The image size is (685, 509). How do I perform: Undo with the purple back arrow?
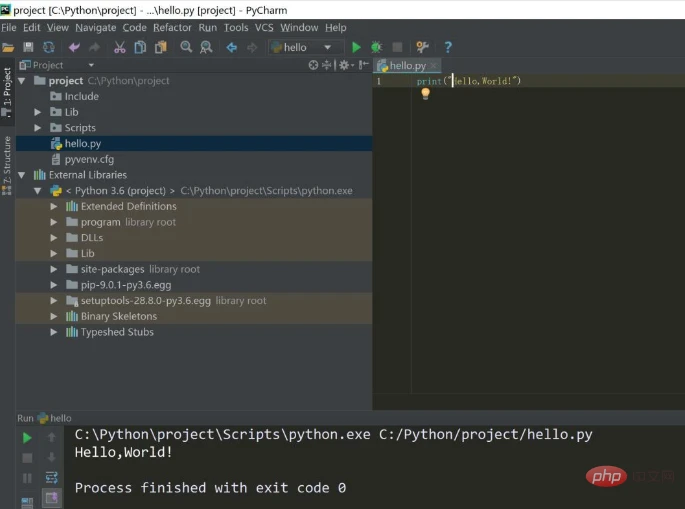tap(74, 47)
